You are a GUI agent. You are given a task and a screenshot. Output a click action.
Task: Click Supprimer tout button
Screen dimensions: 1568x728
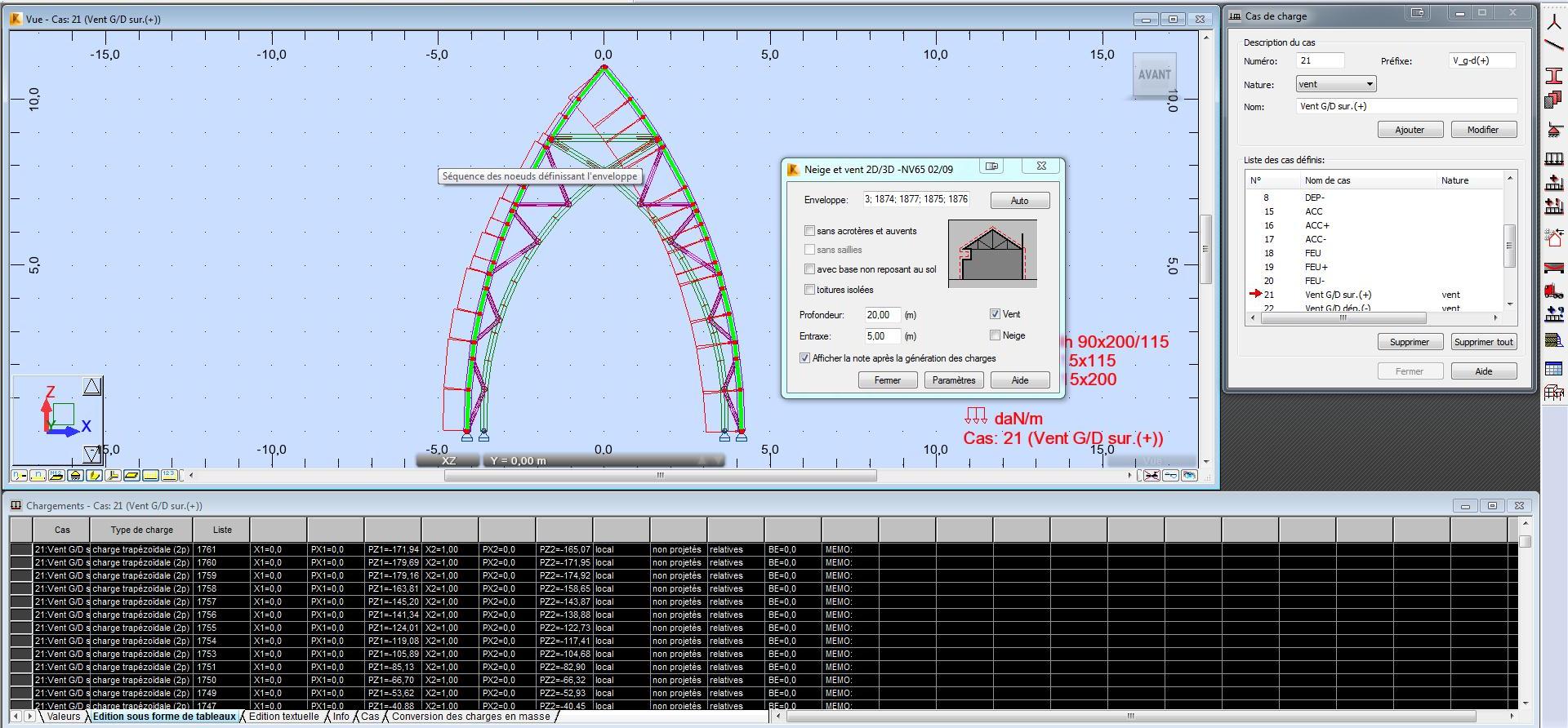click(1483, 342)
